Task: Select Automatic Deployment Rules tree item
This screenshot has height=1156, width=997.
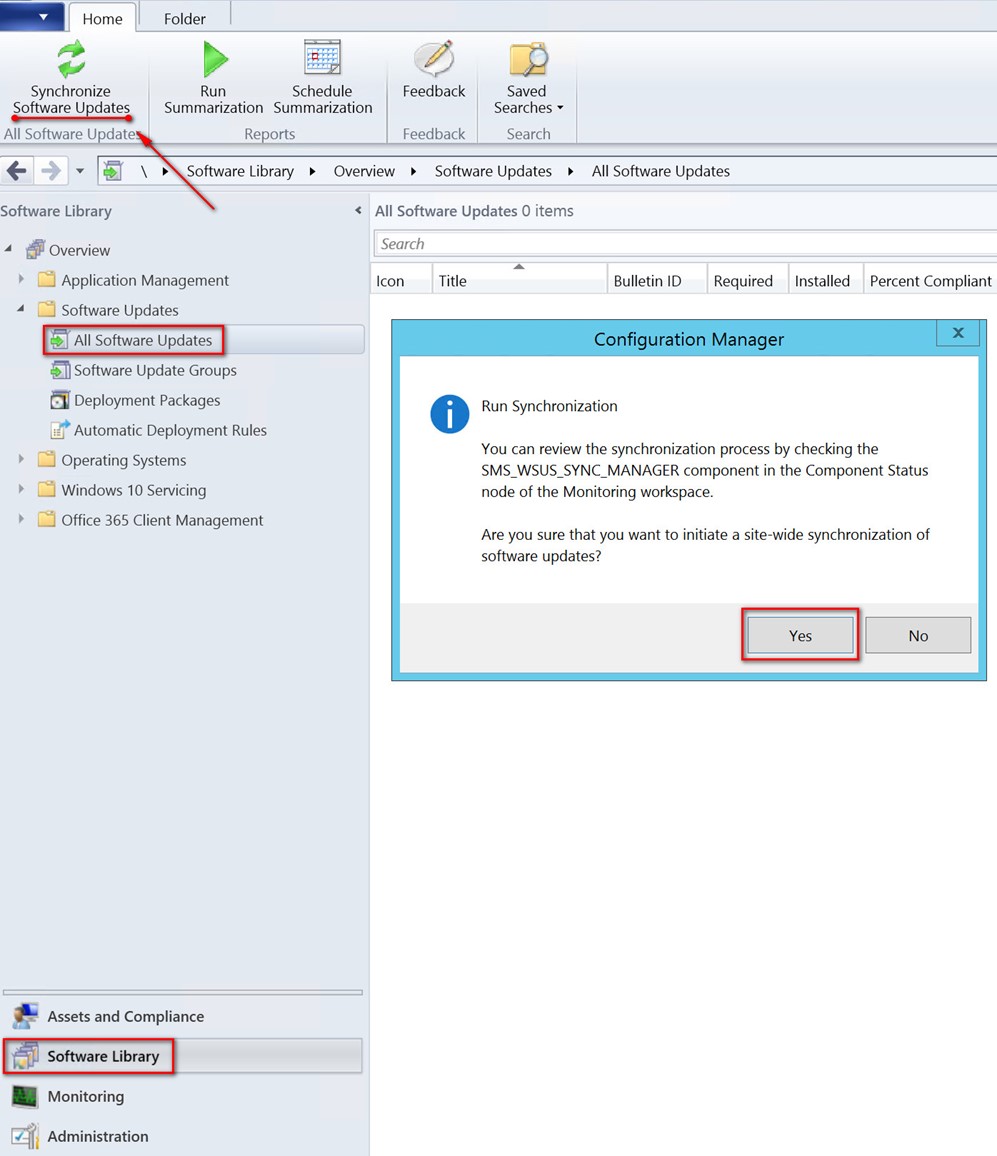Action: 170,430
